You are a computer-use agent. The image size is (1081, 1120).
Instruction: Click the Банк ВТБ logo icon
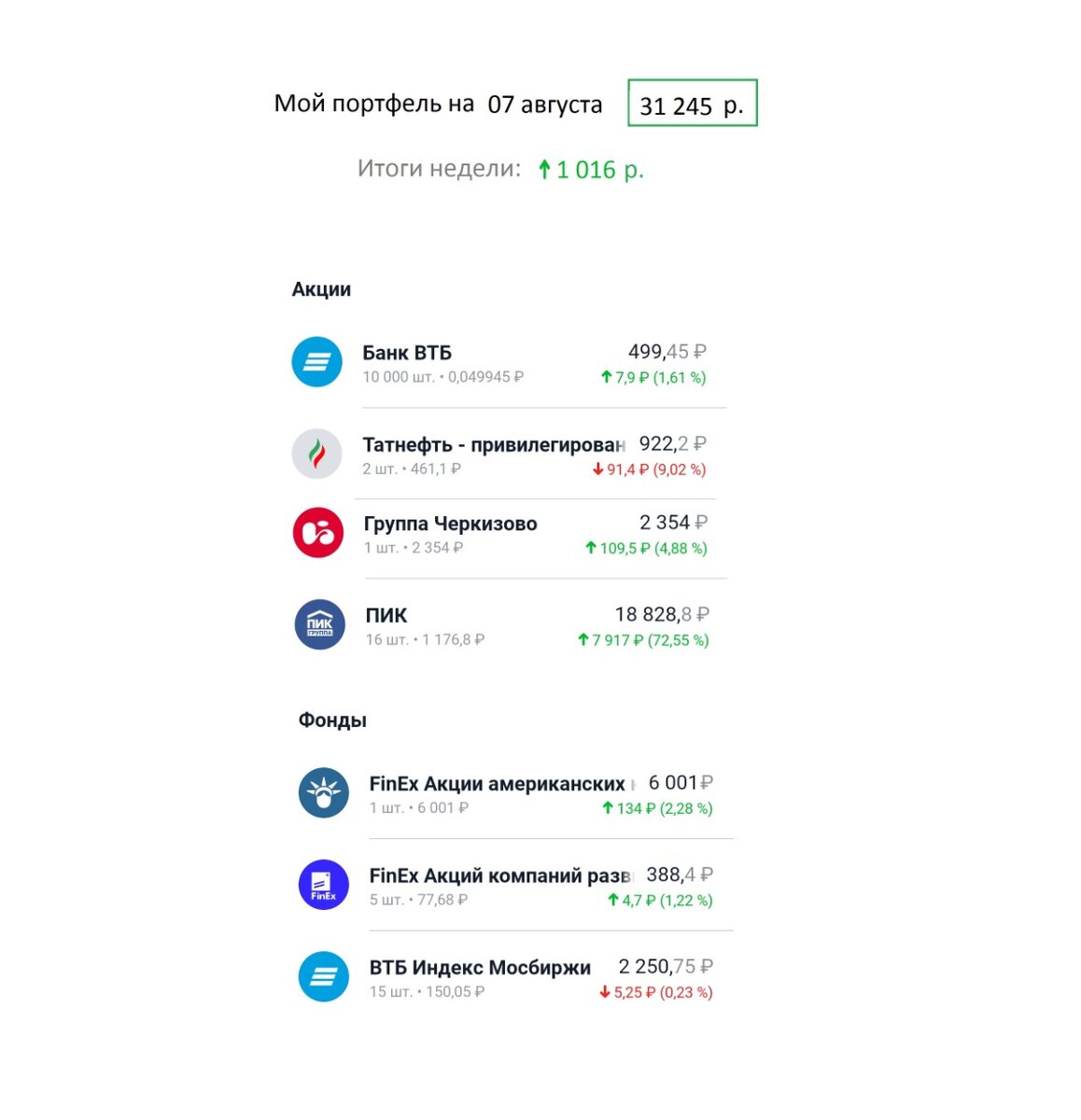(317, 362)
